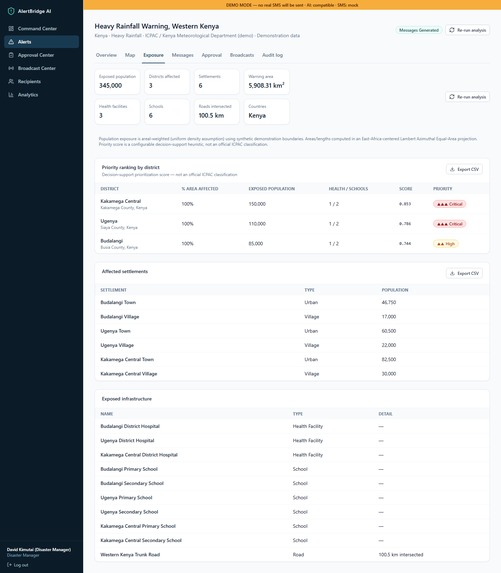Click Budalangi District Hospital row
Image resolution: width=501 pixels, height=573 pixels.
coord(292,426)
